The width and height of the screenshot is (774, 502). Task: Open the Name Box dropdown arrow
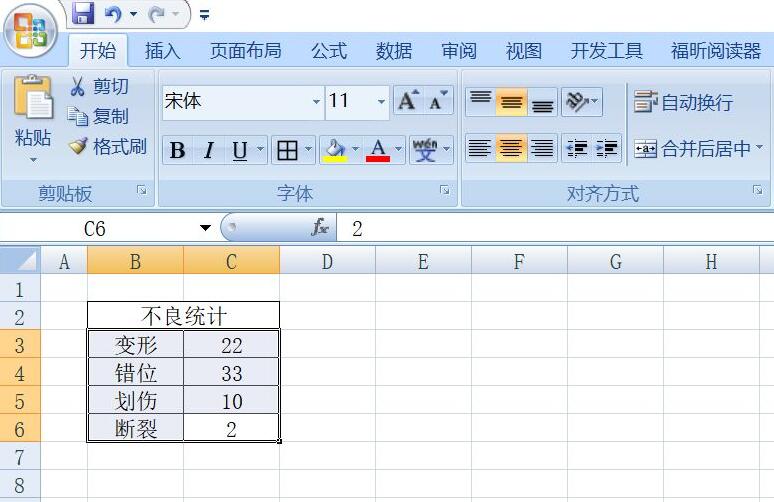(x=205, y=228)
